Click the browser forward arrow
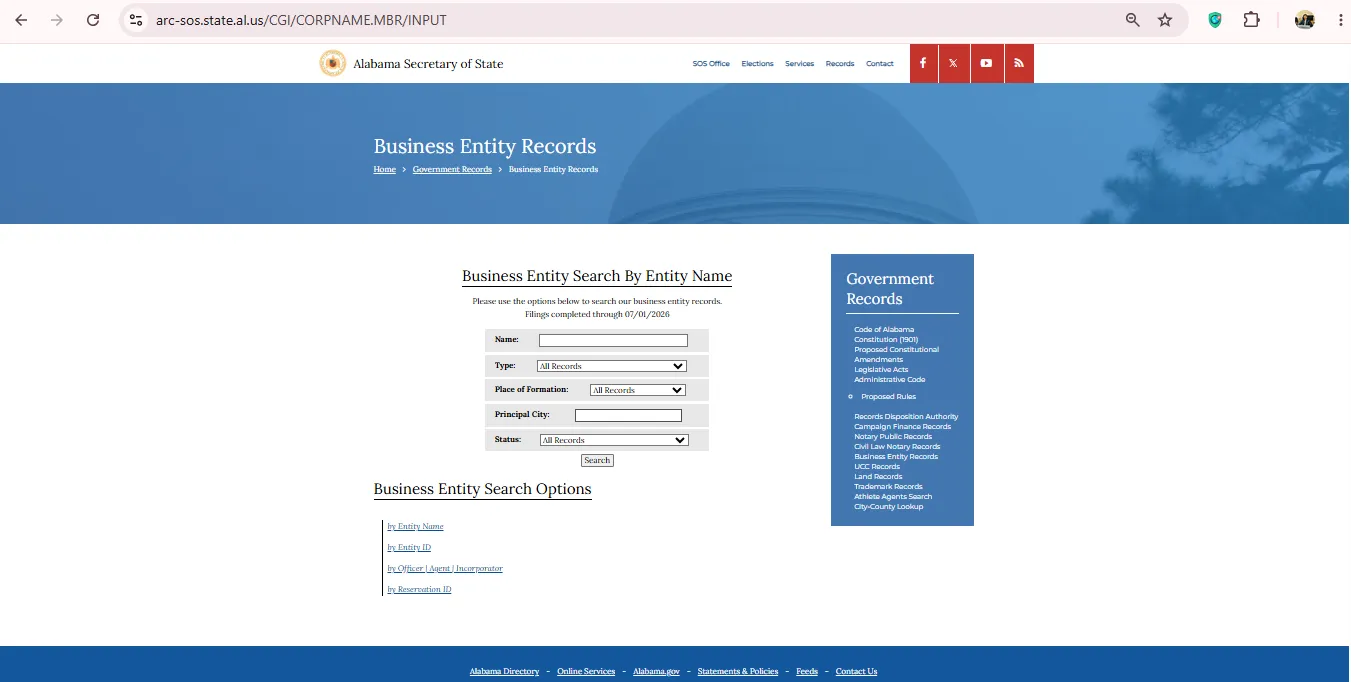1351x682 pixels. tap(57, 20)
